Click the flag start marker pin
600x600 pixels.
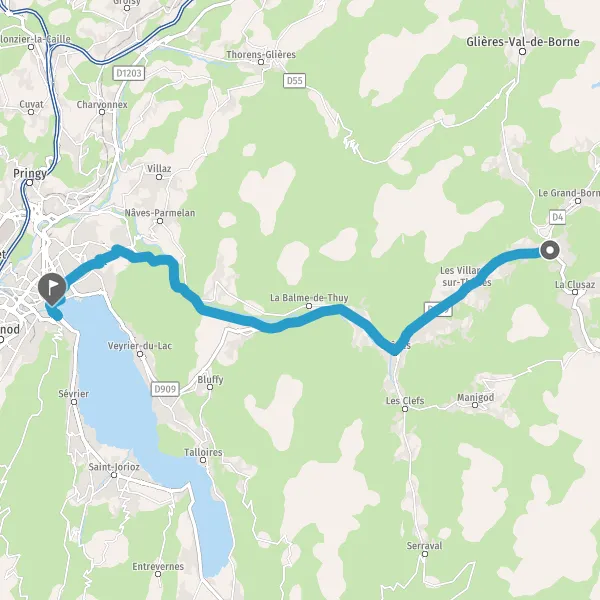point(52,289)
